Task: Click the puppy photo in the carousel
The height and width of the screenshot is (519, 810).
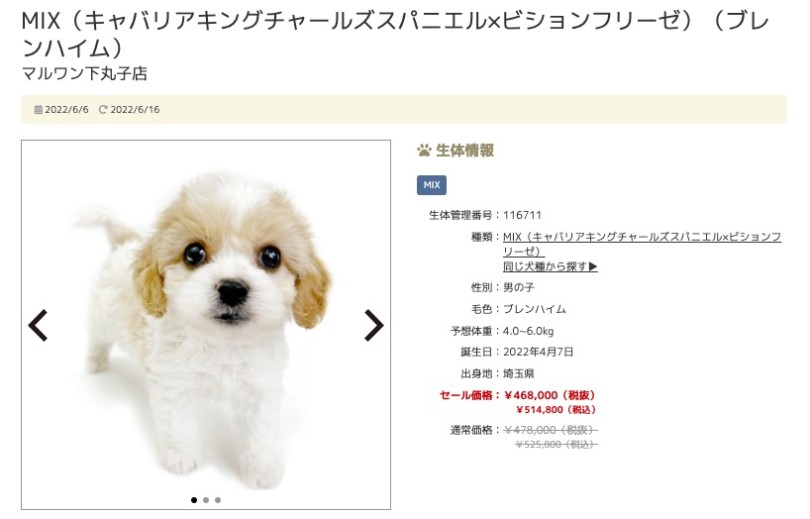Action: 206,325
